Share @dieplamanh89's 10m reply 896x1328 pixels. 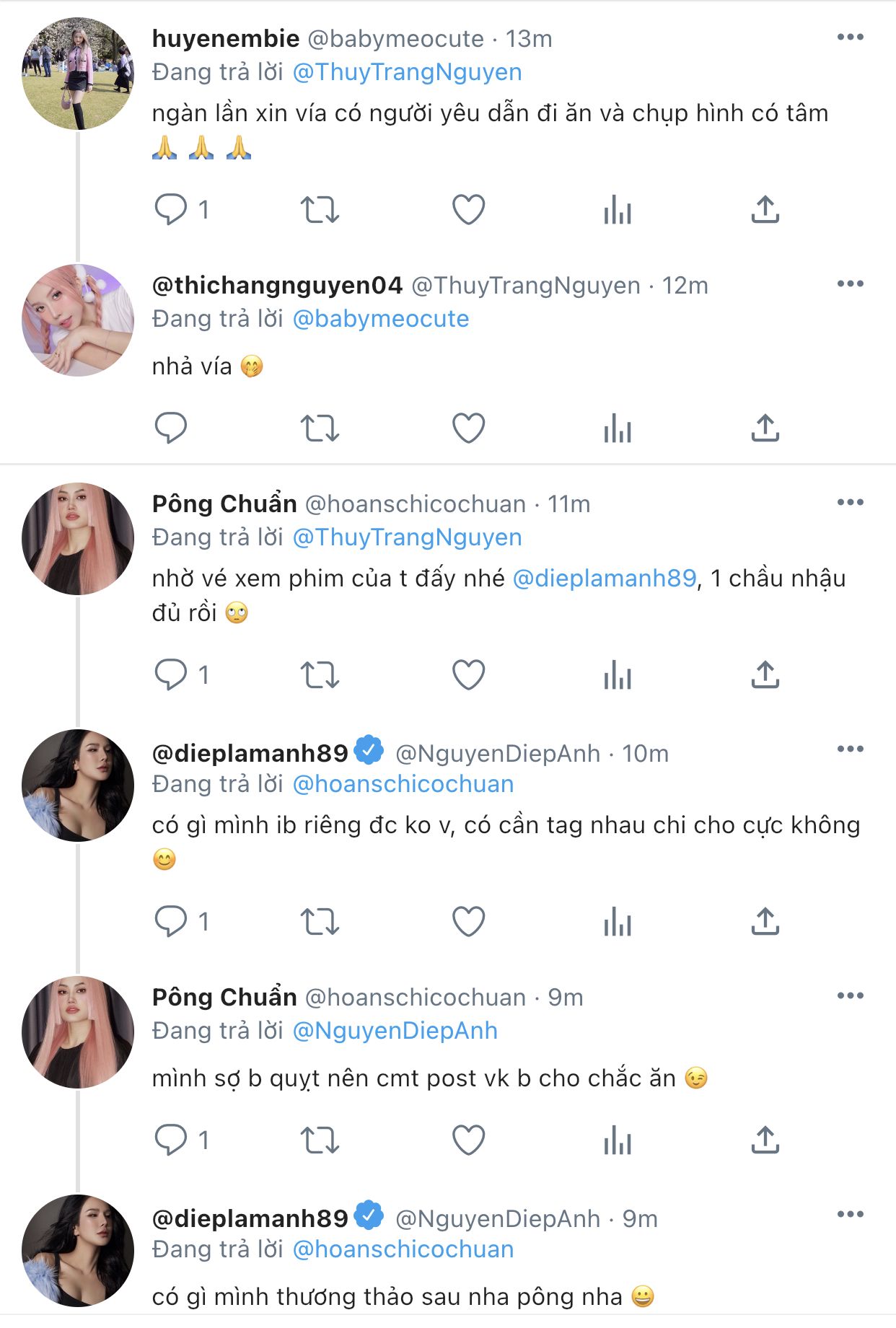(765, 922)
